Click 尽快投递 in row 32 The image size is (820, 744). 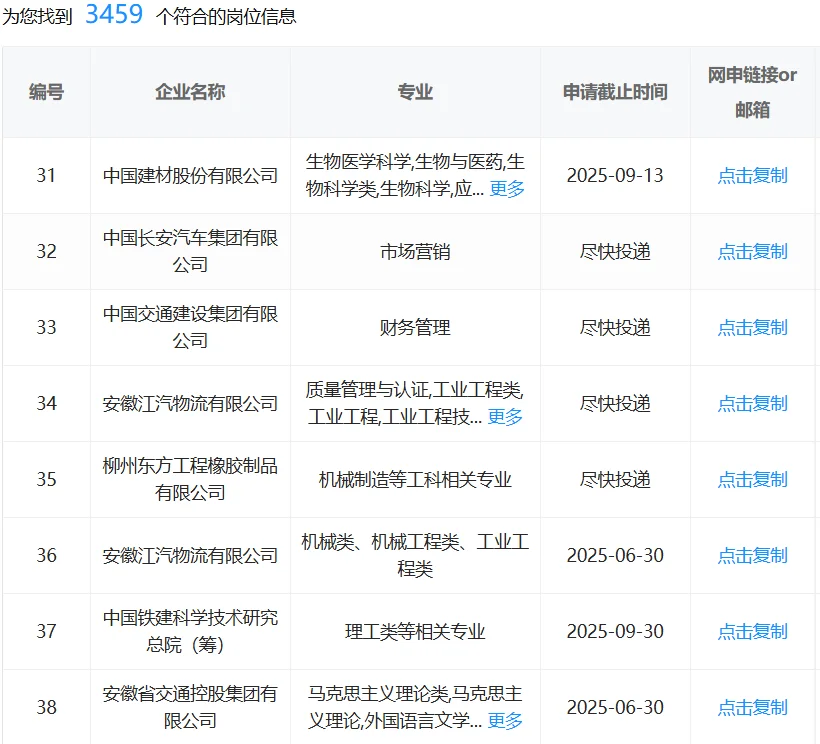coord(615,251)
